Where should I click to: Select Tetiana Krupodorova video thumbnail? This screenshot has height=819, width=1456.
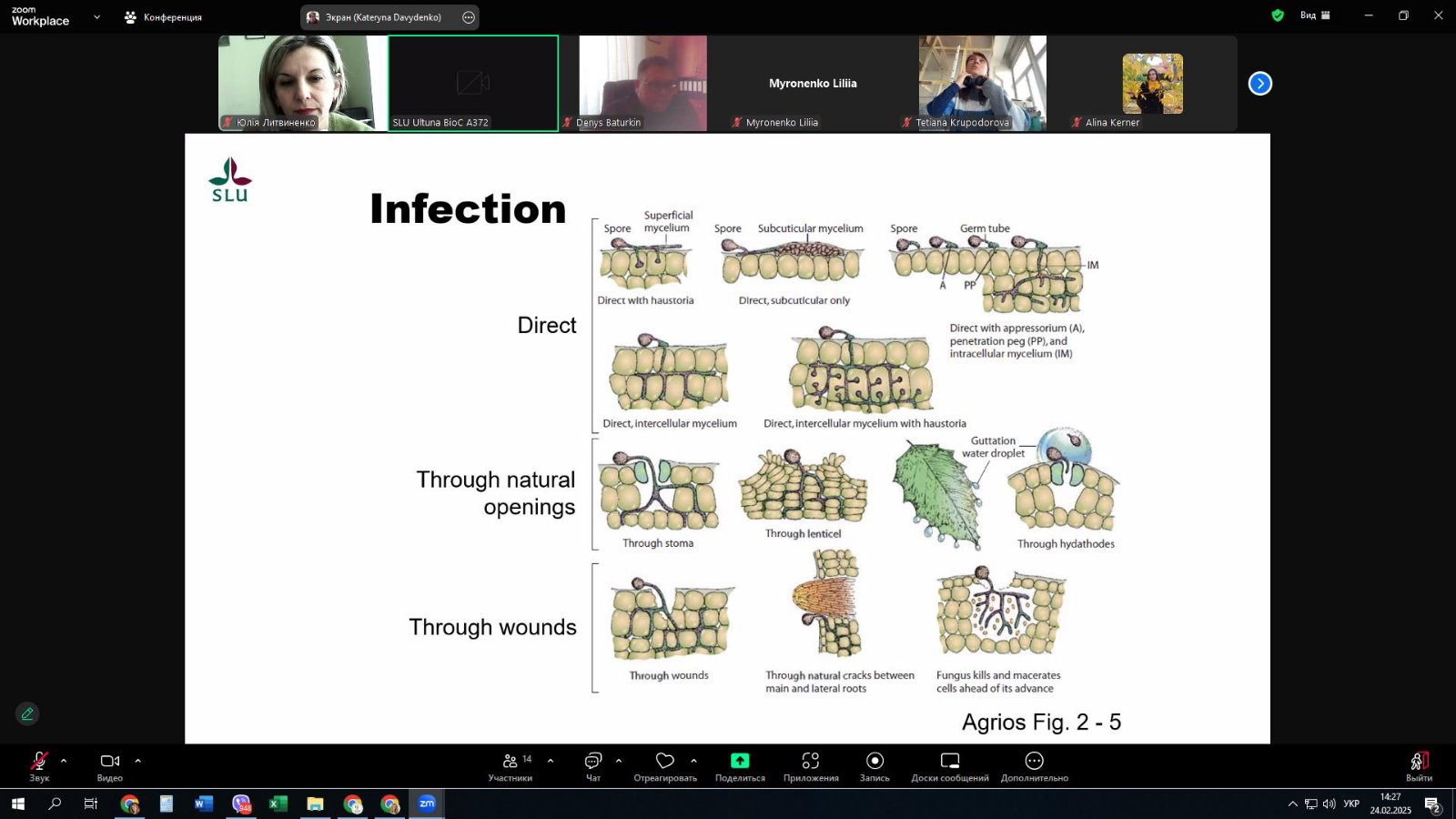[983, 83]
